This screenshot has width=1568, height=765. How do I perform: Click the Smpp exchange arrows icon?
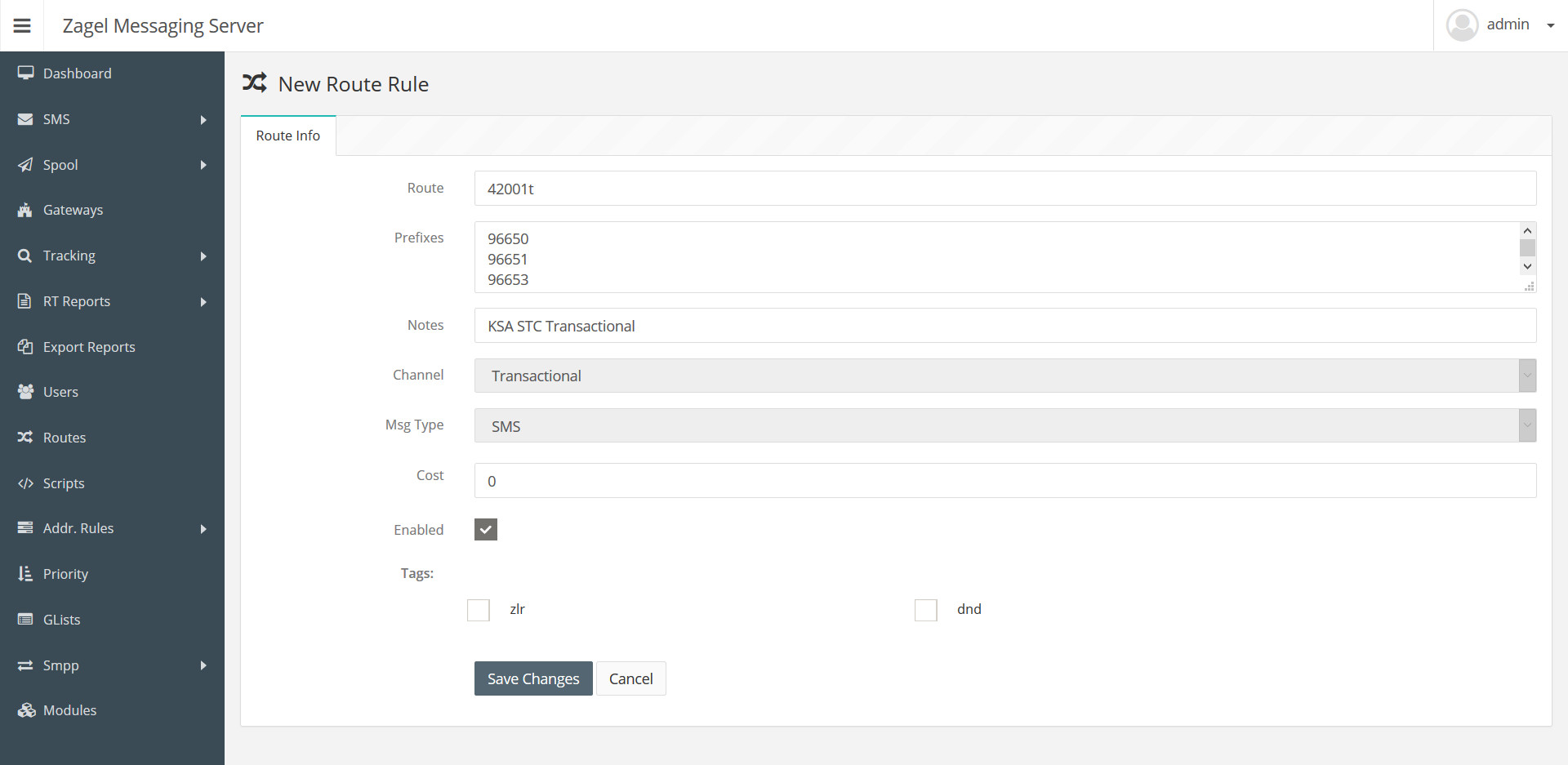25,665
